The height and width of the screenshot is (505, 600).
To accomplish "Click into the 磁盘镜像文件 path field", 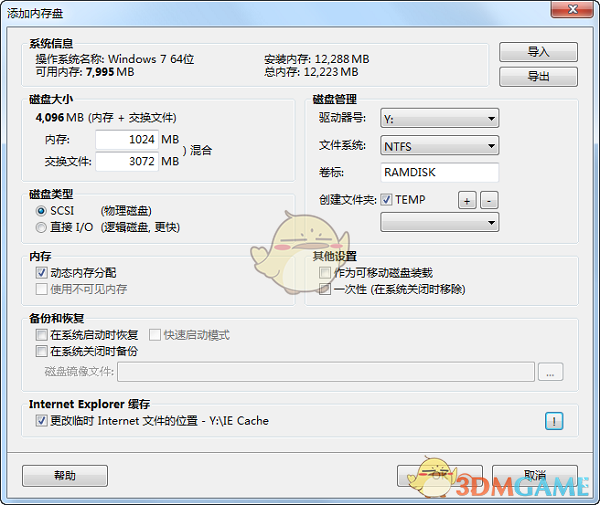I will (x=326, y=372).
